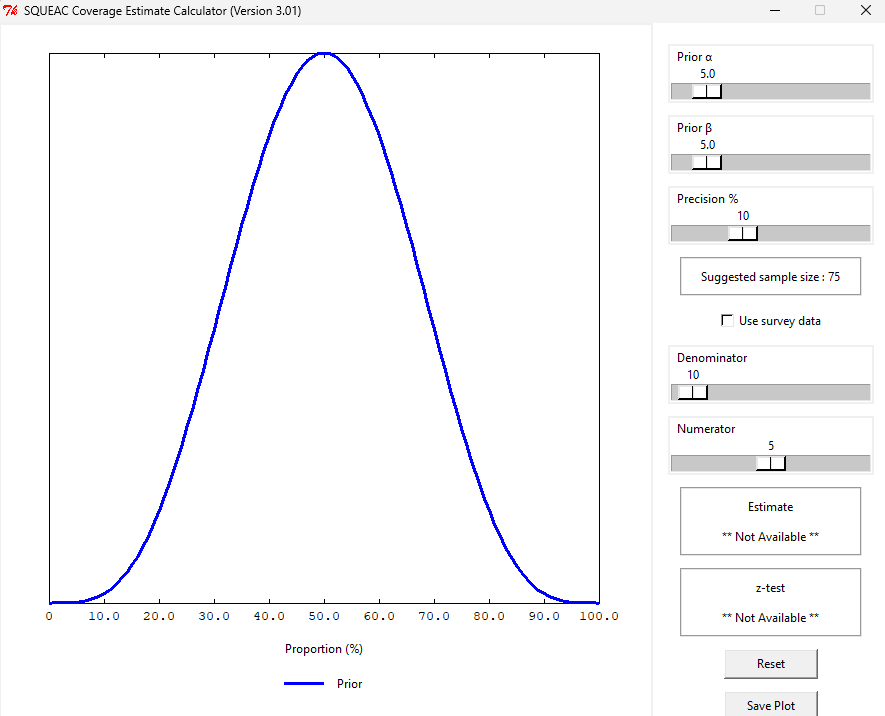Click the Precision % slider handle
The height and width of the screenshot is (716, 885).
743,234
